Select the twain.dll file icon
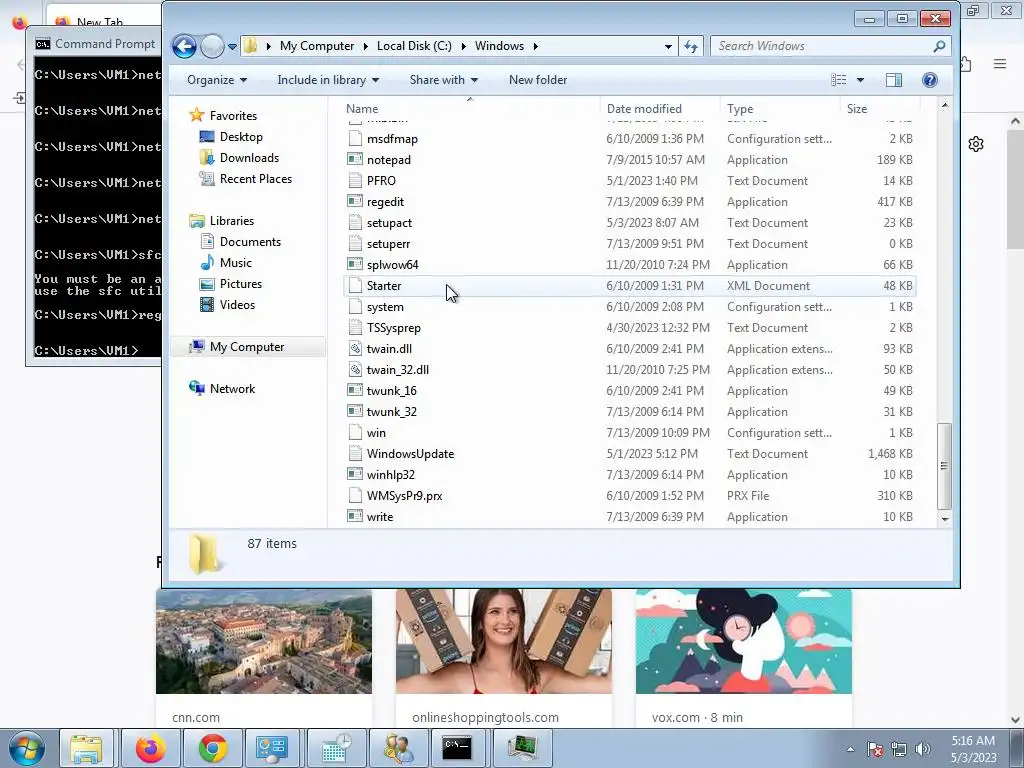This screenshot has width=1024, height=768. [x=355, y=349]
